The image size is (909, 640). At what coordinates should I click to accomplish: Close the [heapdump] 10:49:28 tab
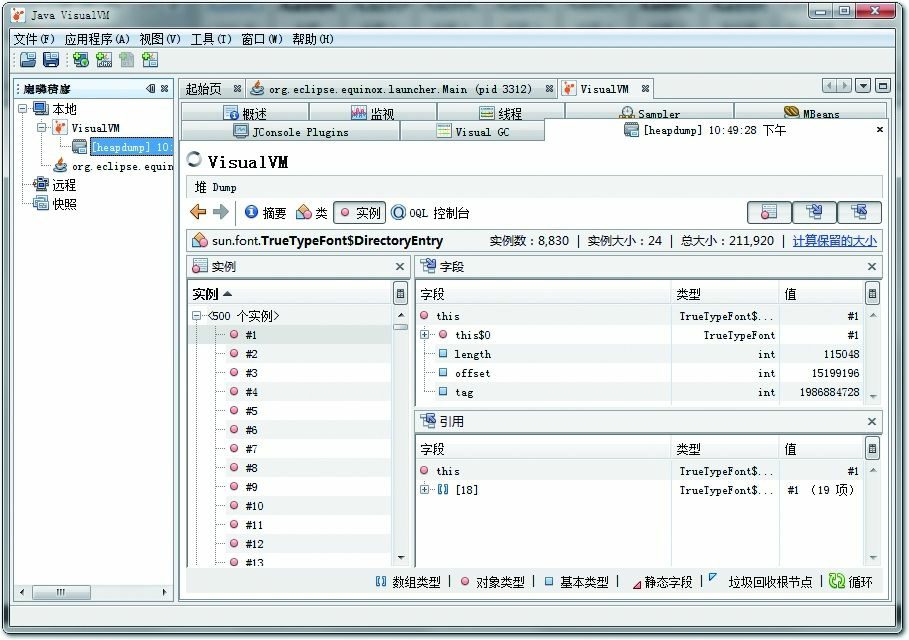879,129
